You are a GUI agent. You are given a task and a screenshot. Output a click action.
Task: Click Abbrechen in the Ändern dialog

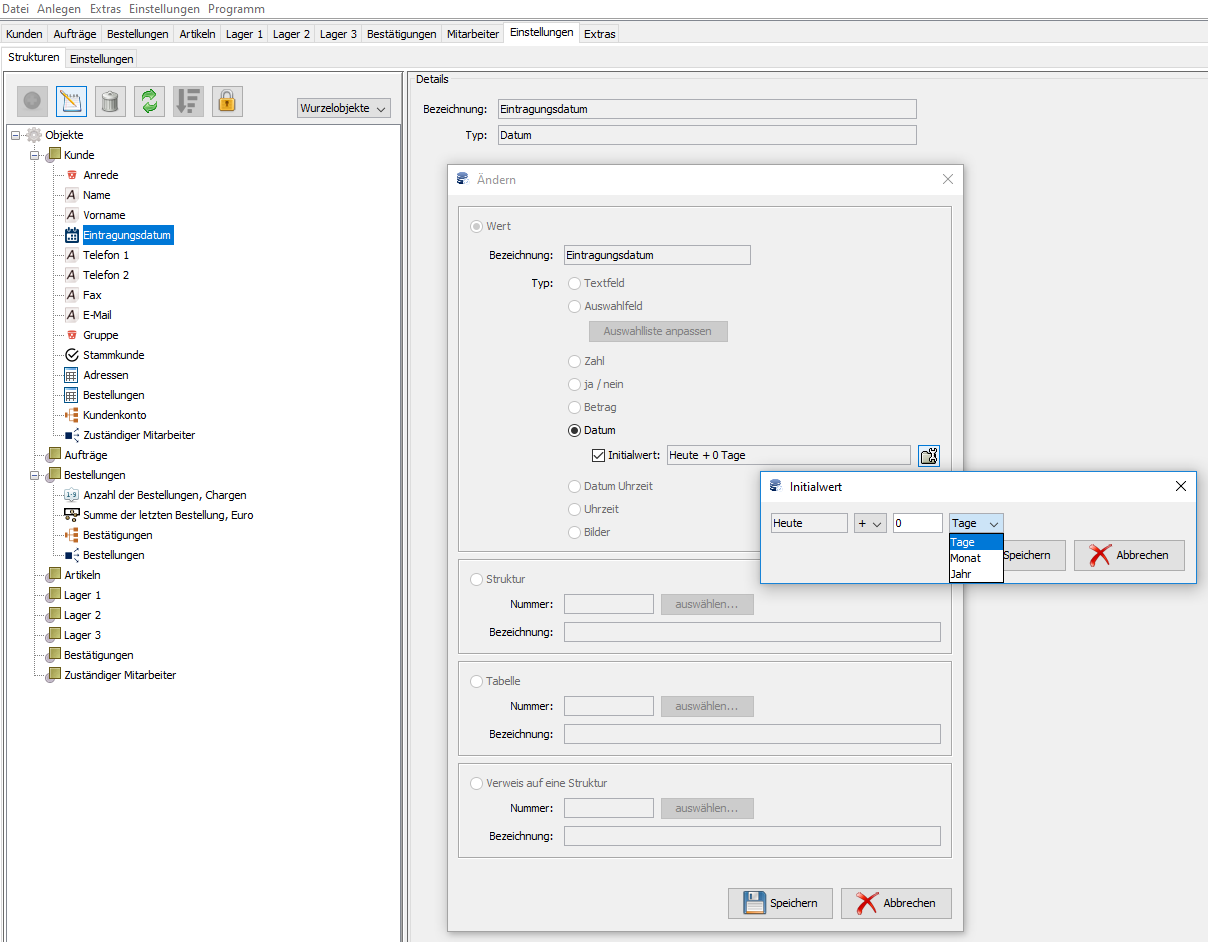click(x=896, y=903)
